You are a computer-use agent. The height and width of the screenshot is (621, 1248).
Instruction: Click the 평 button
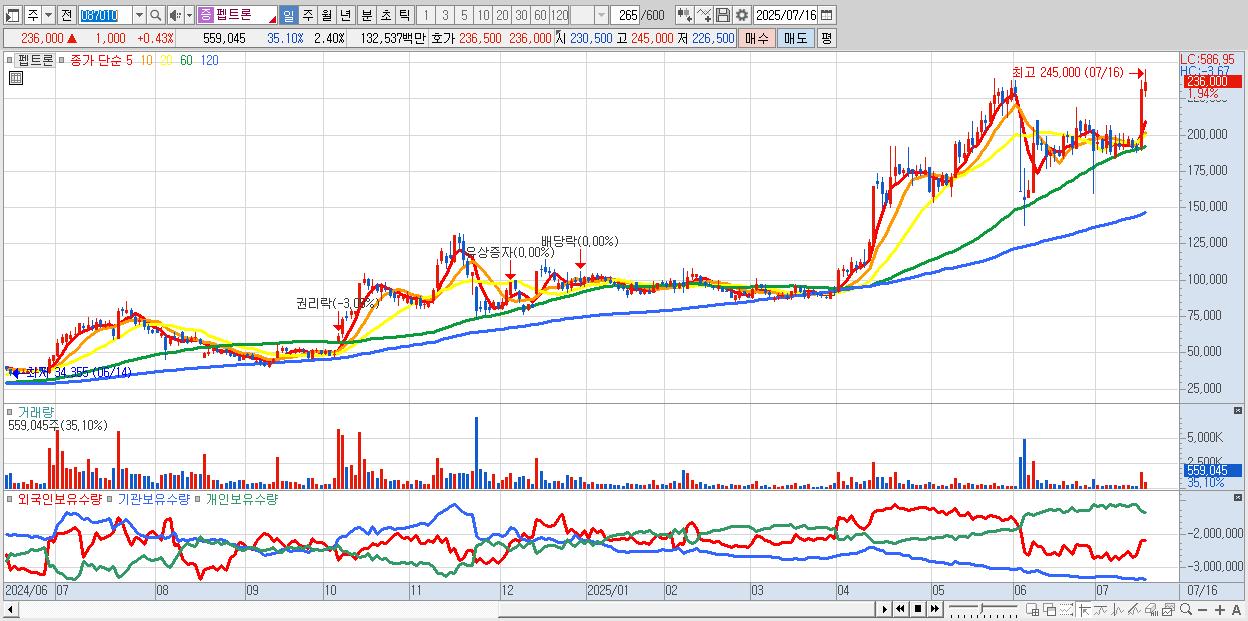[826, 38]
